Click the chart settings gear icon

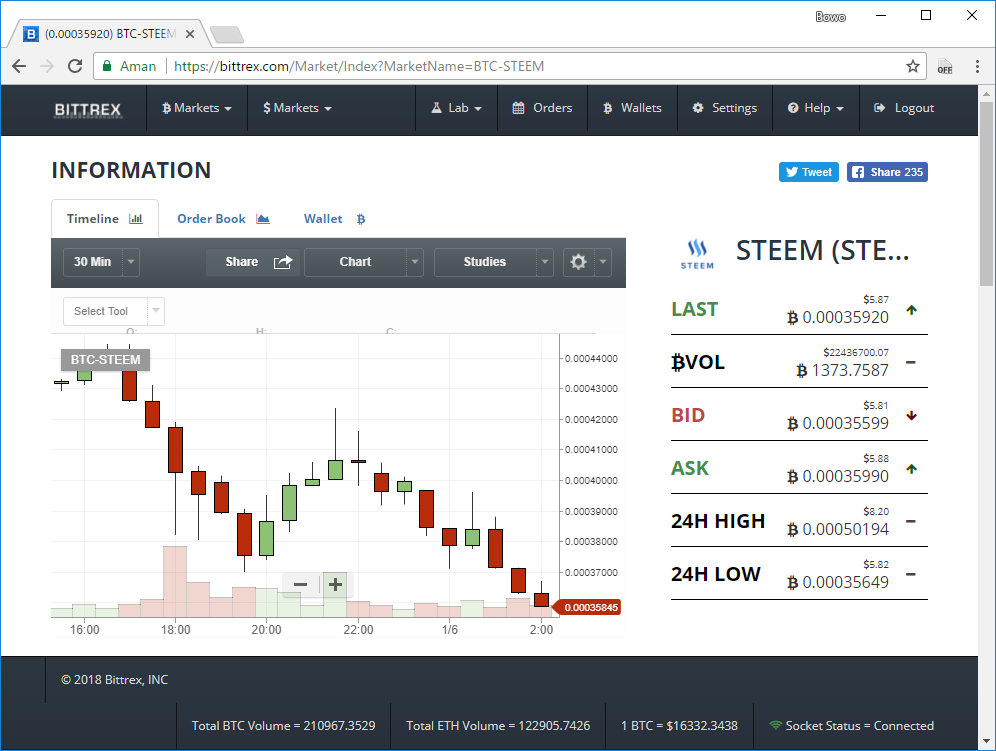[x=578, y=262]
